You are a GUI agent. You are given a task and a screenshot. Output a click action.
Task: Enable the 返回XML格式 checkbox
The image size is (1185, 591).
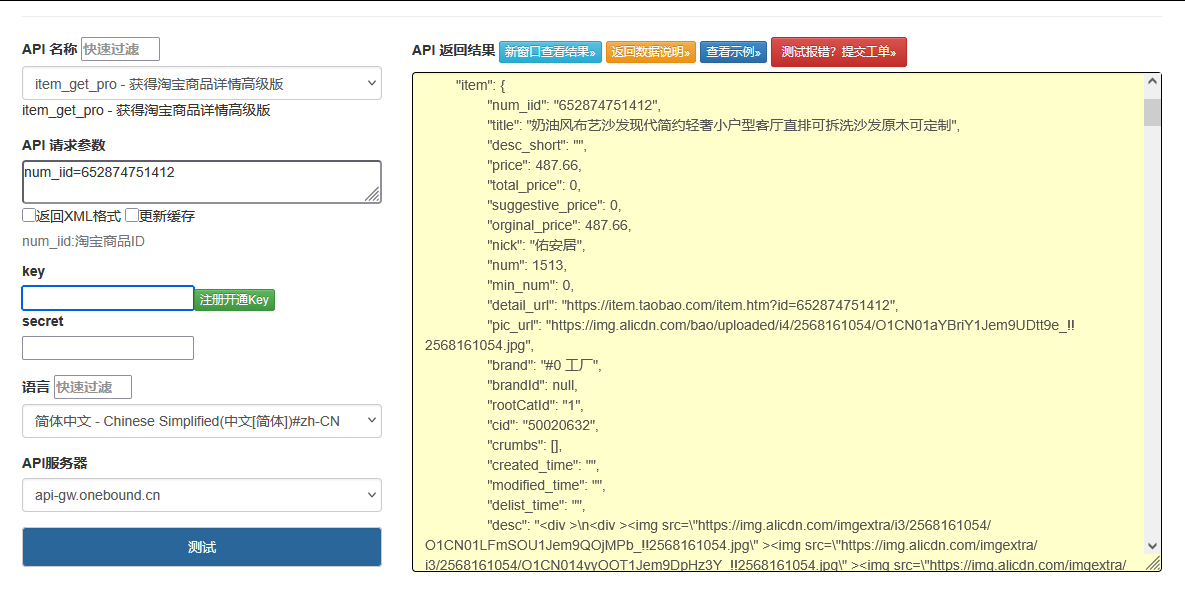[x=29, y=216]
